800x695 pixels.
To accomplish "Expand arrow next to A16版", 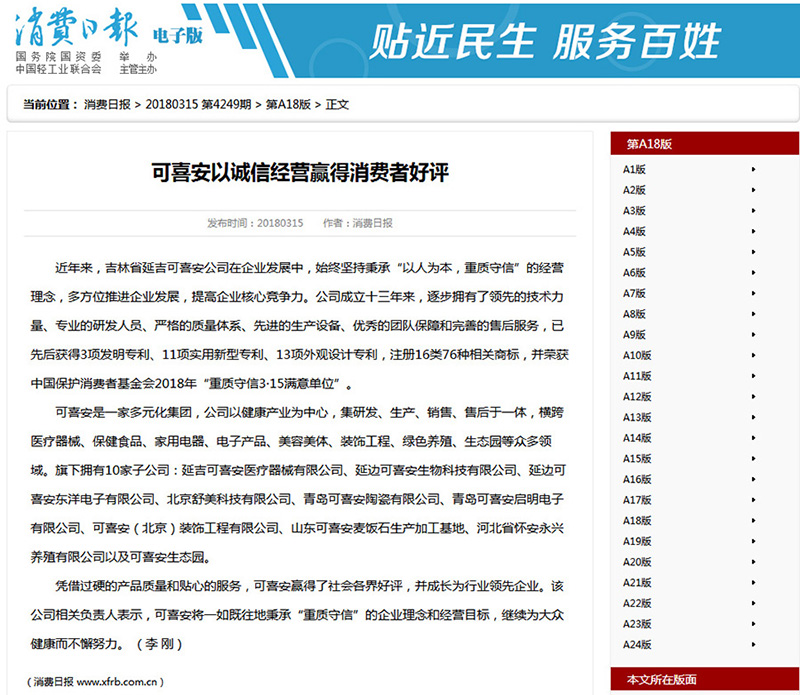I will coord(754,480).
